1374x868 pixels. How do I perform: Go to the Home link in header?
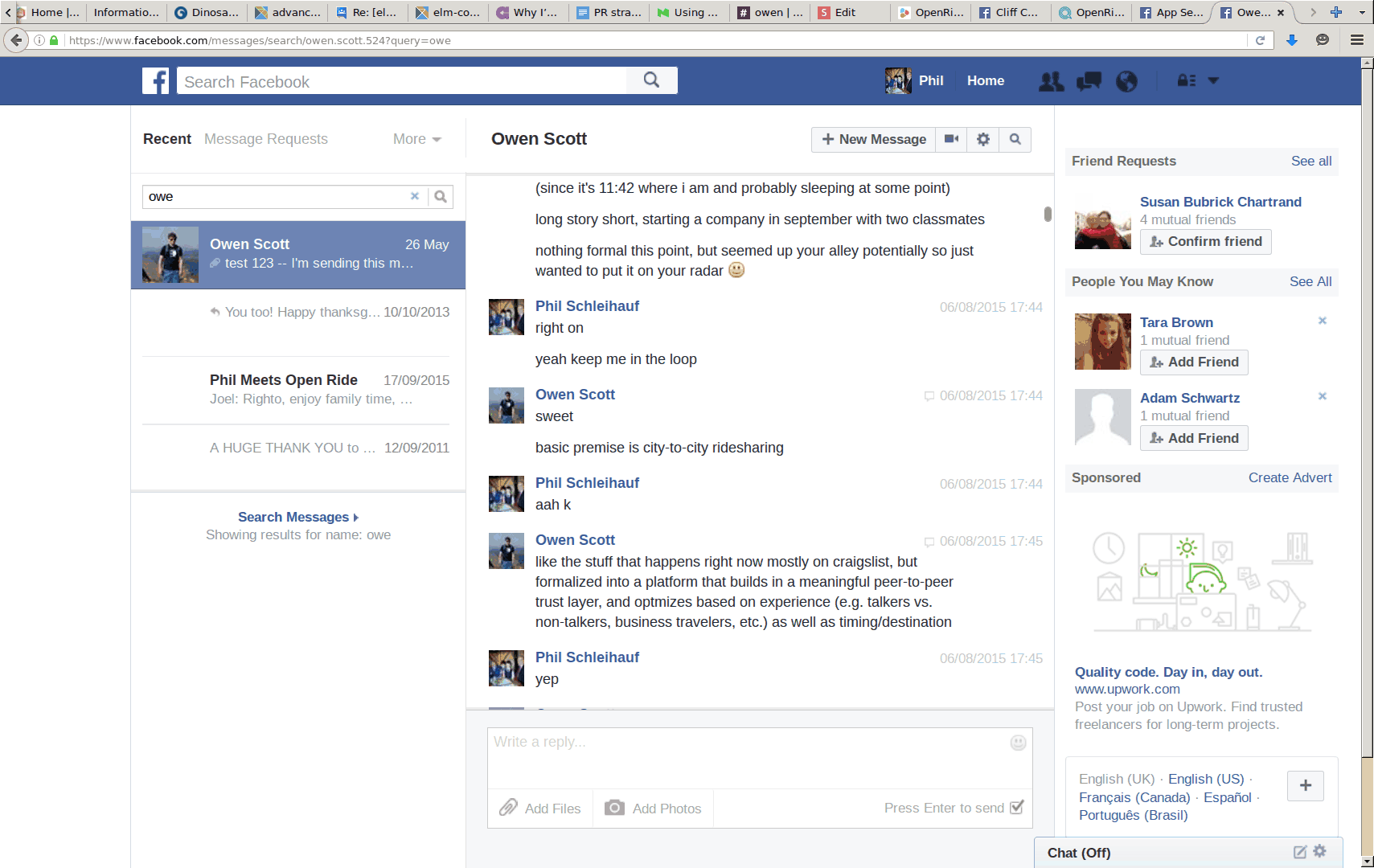tap(986, 80)
